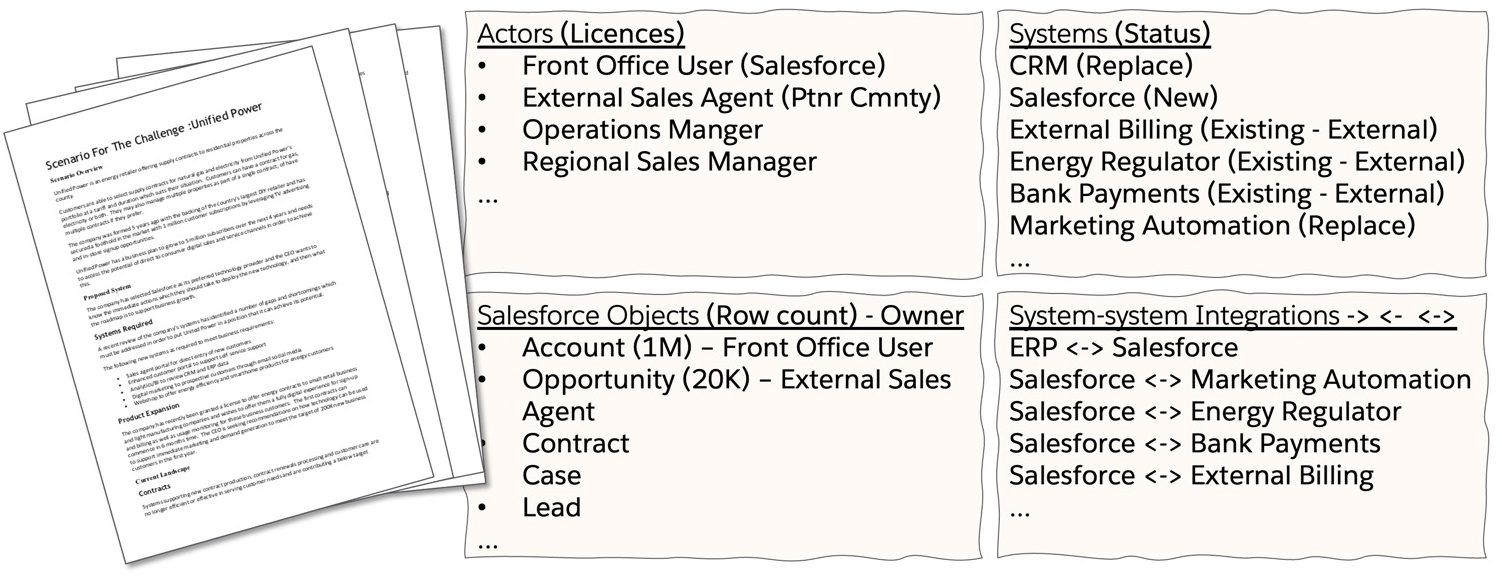The width and height of the screenshot is (1502, 583).
Task: Click the ERP <-> Salesforce integration line
Action: (1123, 348)
